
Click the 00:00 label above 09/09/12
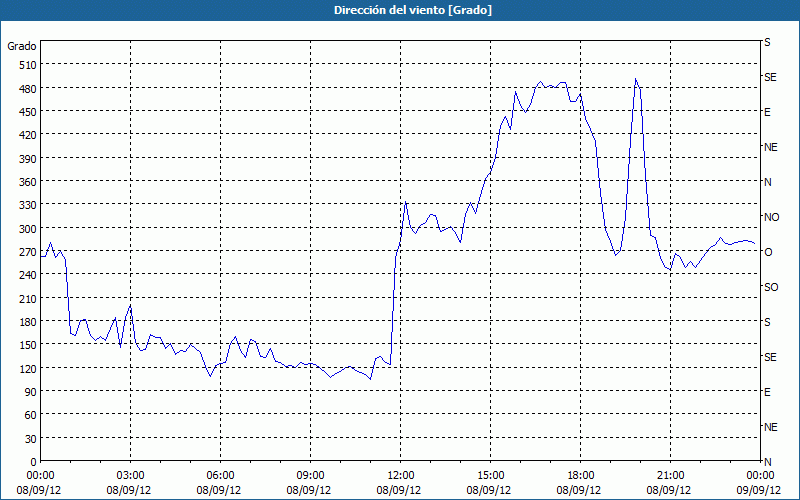click(x=760, y=476)
